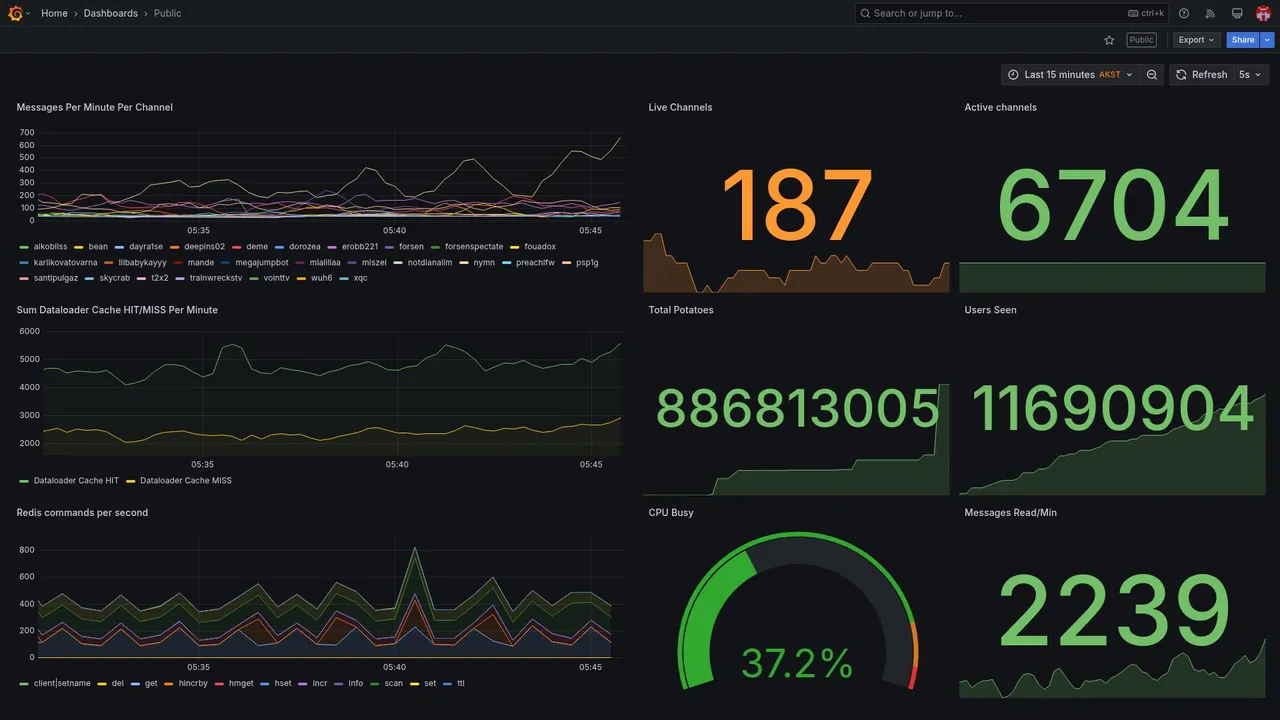Toggle the xqc series in legend
1280x720 pixels.
360,278
